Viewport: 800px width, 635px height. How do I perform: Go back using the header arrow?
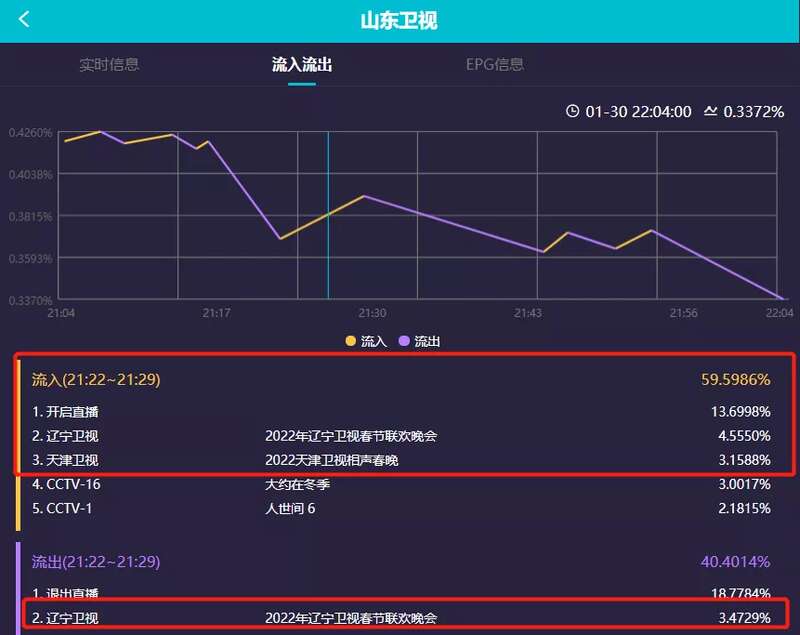[x=24, y=19]
